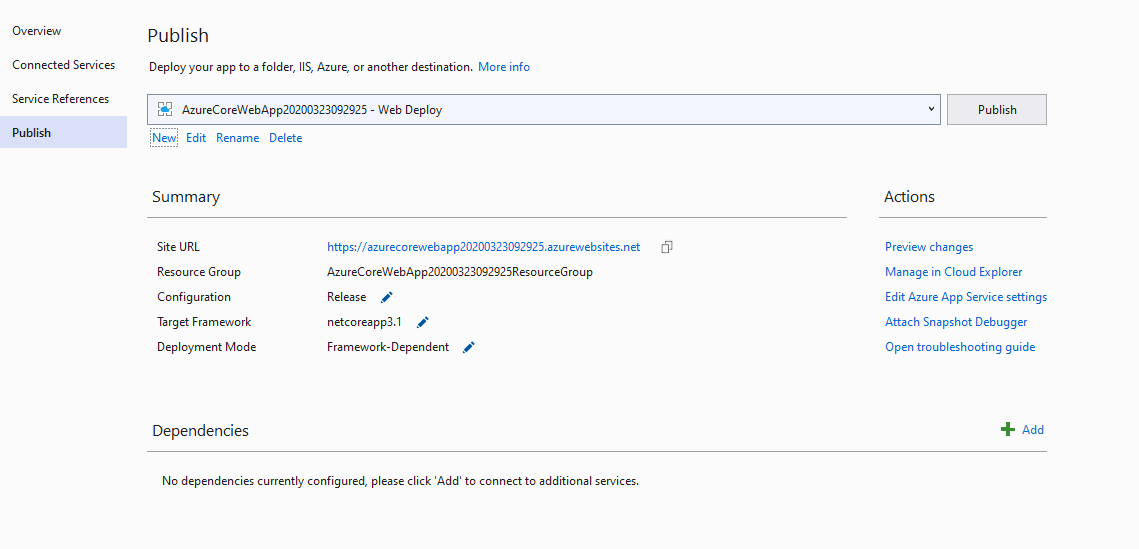Create a New publish profile
The width and height of the screenshot is (1139, 549).
pyautogui.click(x=164, y=138)
